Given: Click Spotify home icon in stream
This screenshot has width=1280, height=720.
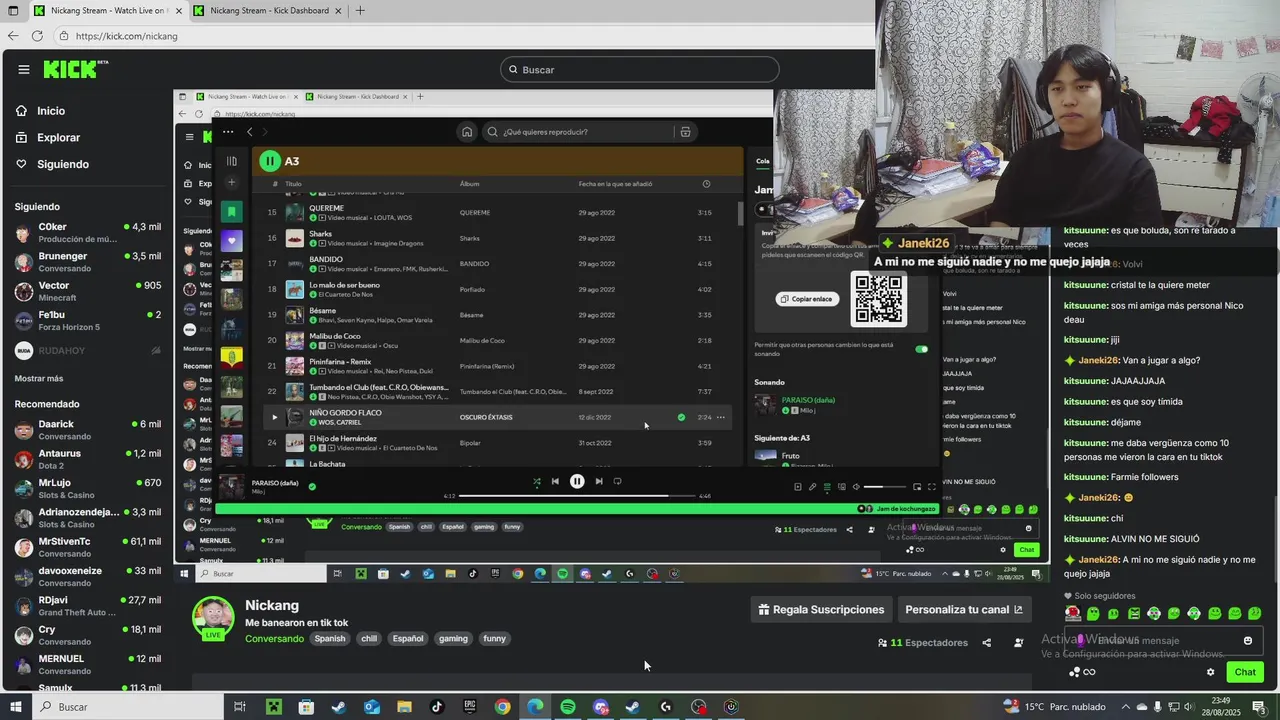Looking at the screenshot, I should [x=467, y=132].
